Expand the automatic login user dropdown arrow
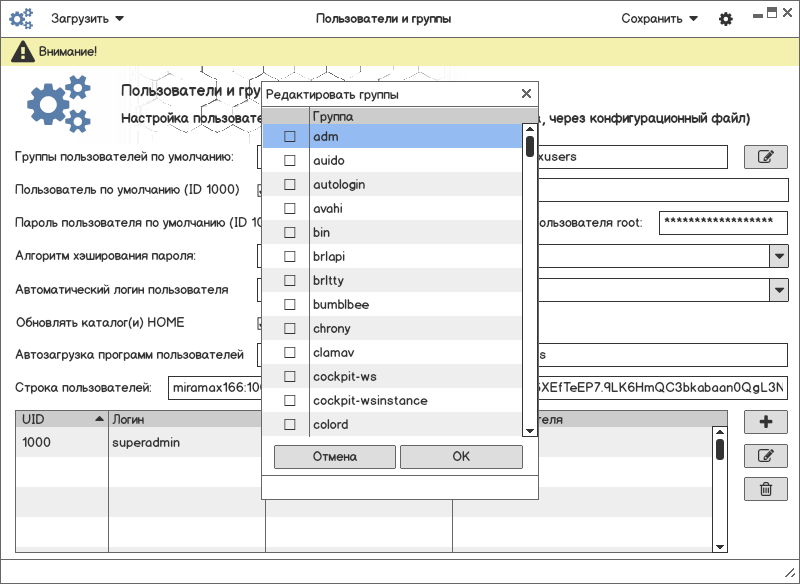800x584 pixels. tap(779, 290)
